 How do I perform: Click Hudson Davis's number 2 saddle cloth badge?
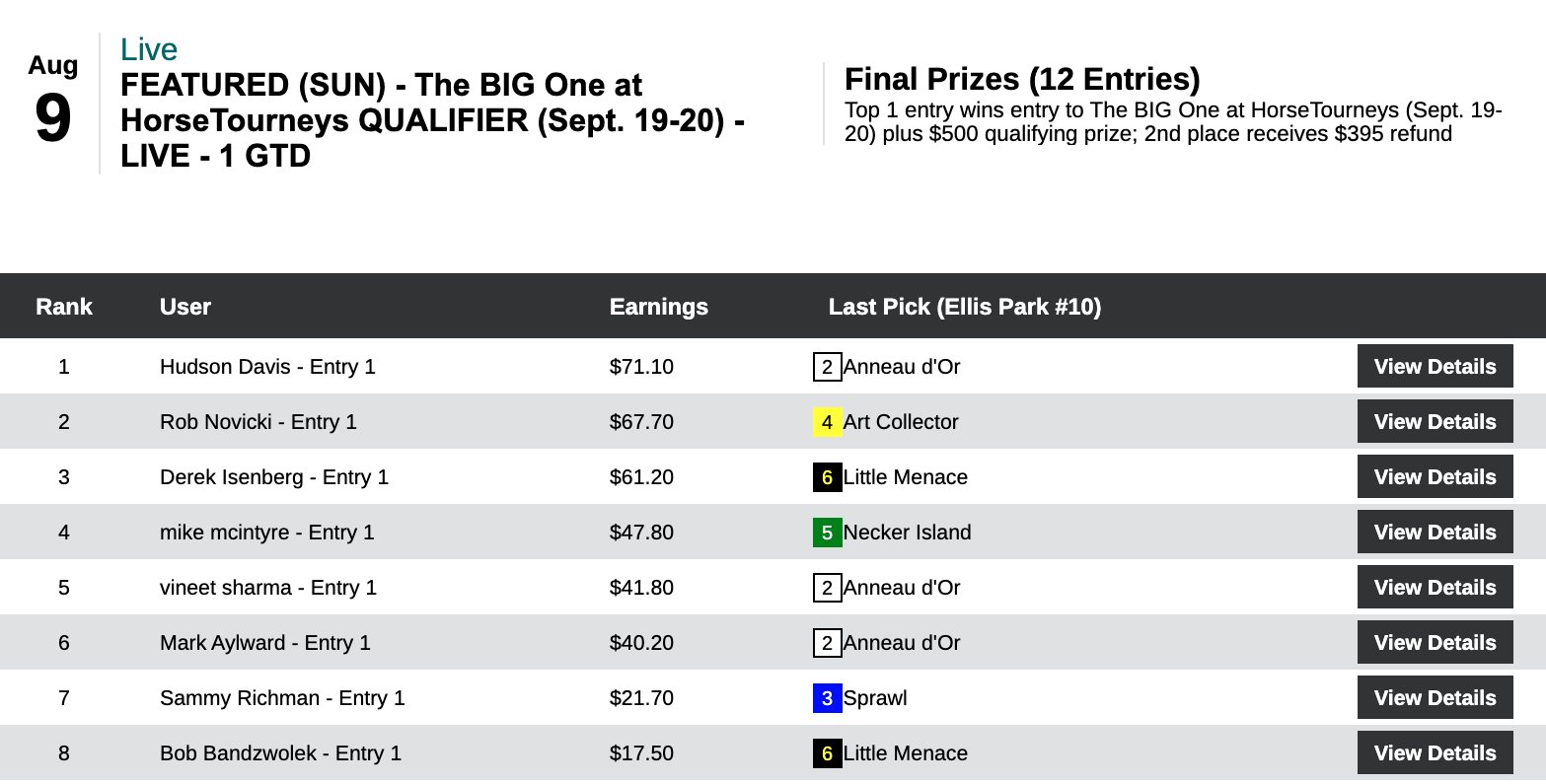point(827,367)
